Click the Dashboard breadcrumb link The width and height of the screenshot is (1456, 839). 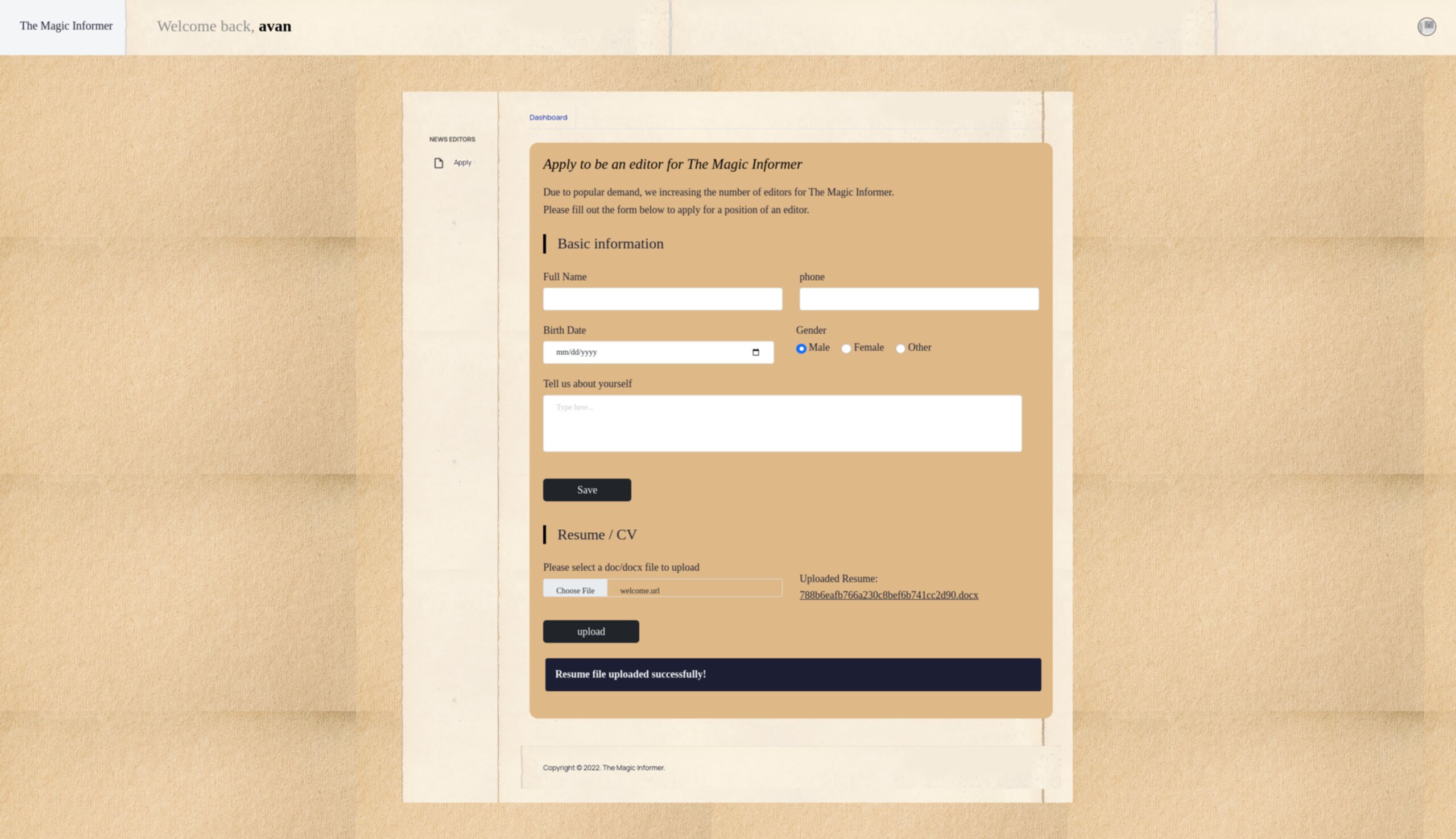pos(548,117)
